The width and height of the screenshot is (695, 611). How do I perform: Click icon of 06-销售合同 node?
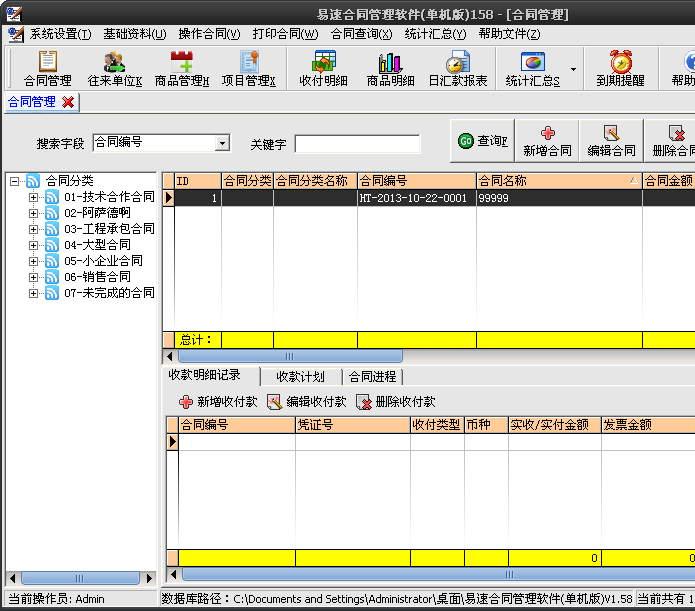click(x=52, y=277)
